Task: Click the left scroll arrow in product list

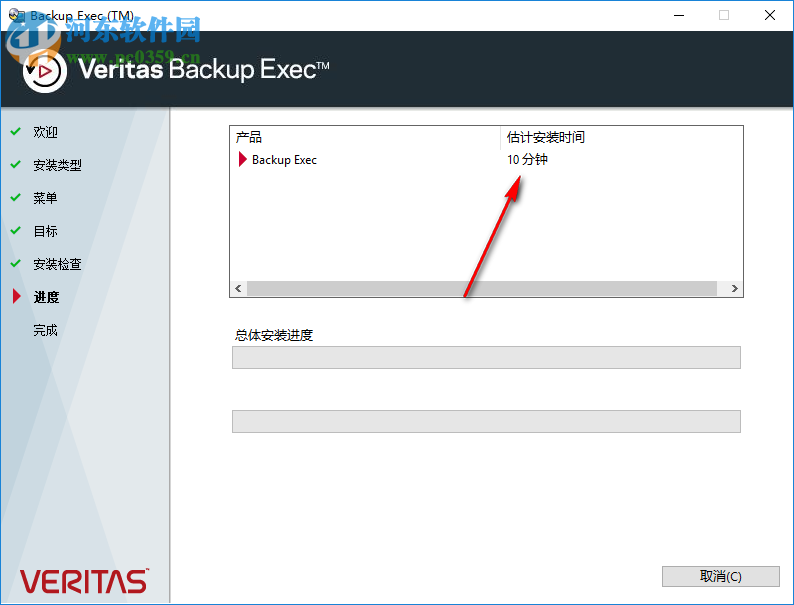Action: (x=239, y=289)
